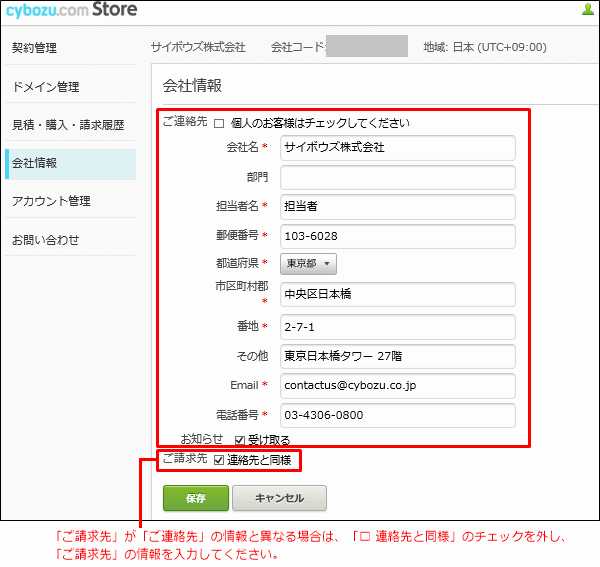
Task: Focus the empty 部門 field
Action: tap(397, 178)
